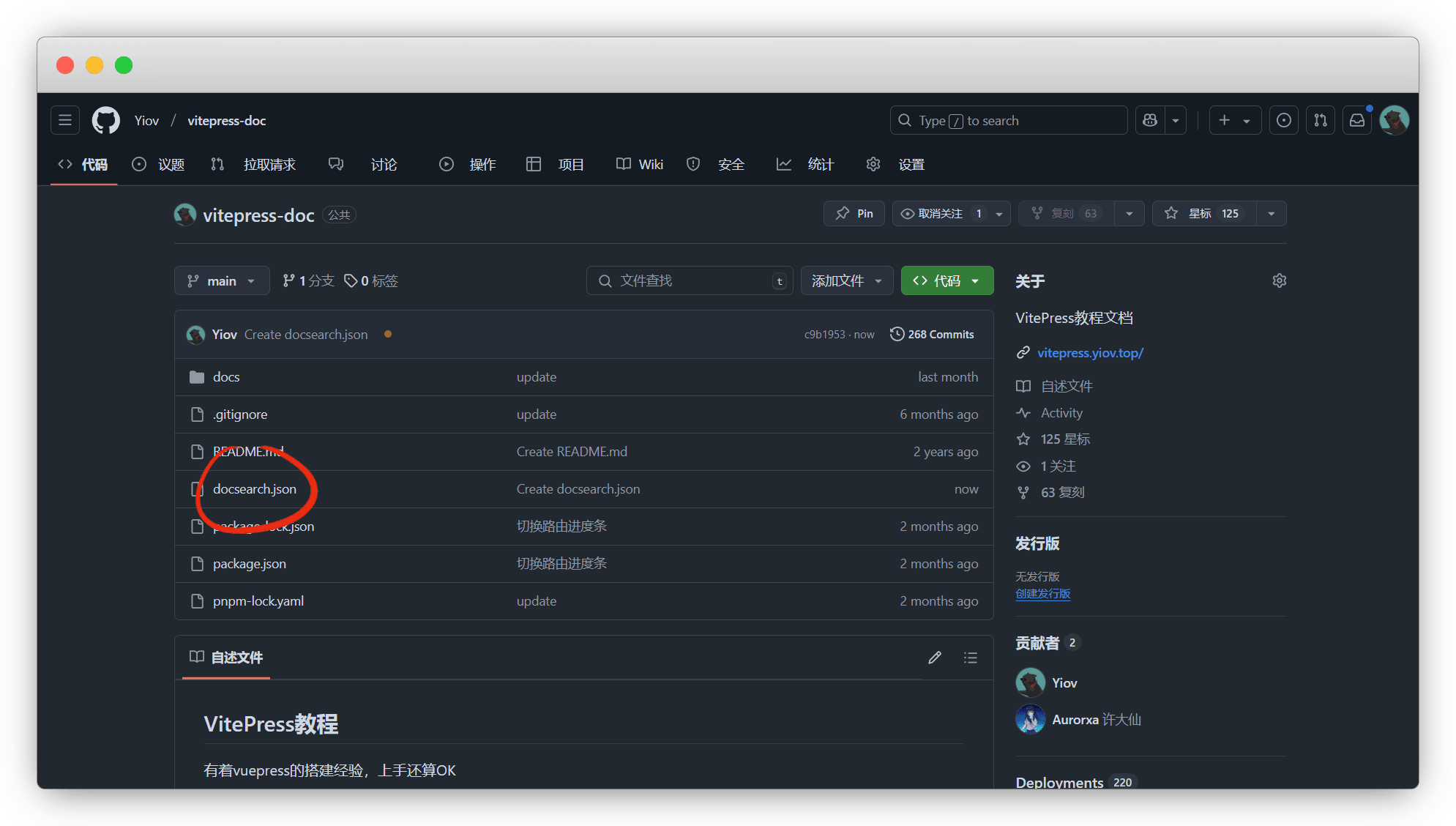Open the README outline list icon
Screen dimensions: 1456x826
pyautogui.click(x=970, y=658)
